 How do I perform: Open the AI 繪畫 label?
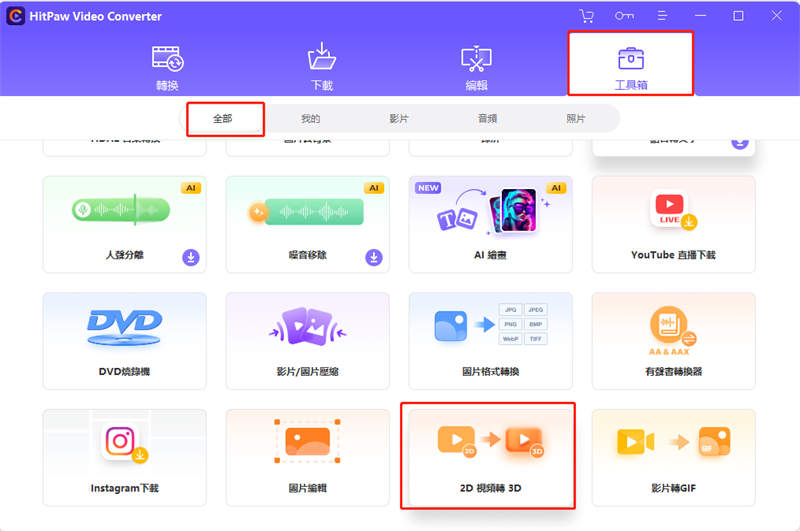tap(490, 255)
